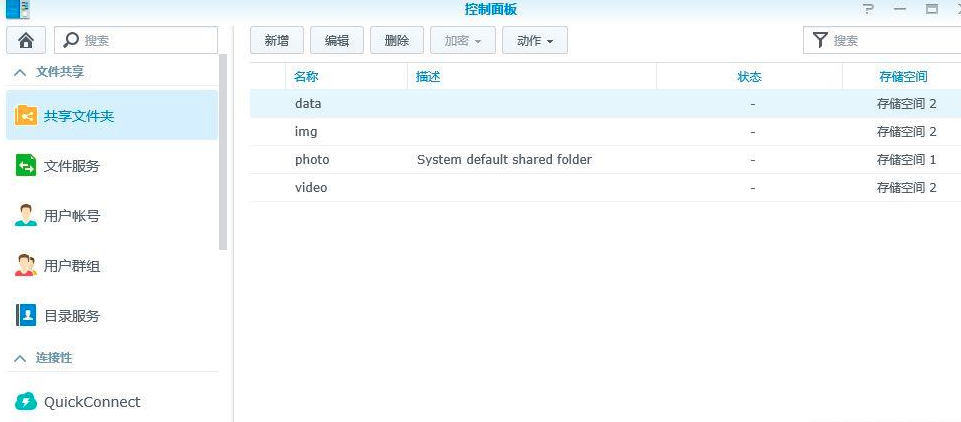Click the sidebar vertical scrollbar
Screen dimensions: 961x422
[223, 150]
